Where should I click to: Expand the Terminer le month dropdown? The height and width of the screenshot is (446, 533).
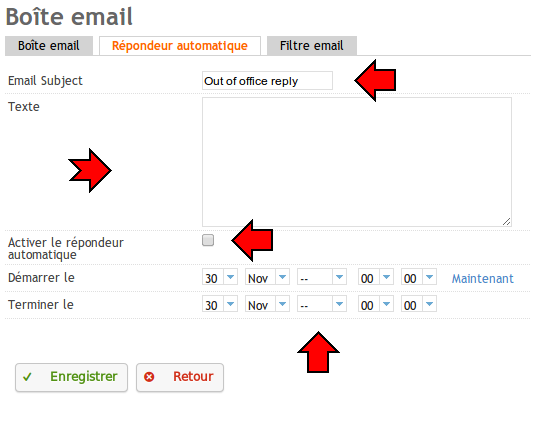[x=267, y=304]
